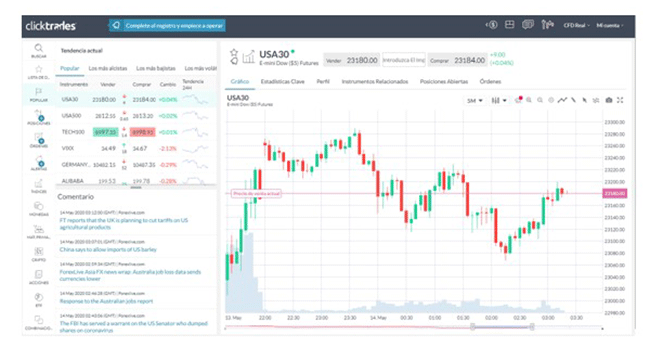The width and height of the screenshot is (650, 360).
Task: Switch to Estadísticas Clave tab
Action: (282, 82)
